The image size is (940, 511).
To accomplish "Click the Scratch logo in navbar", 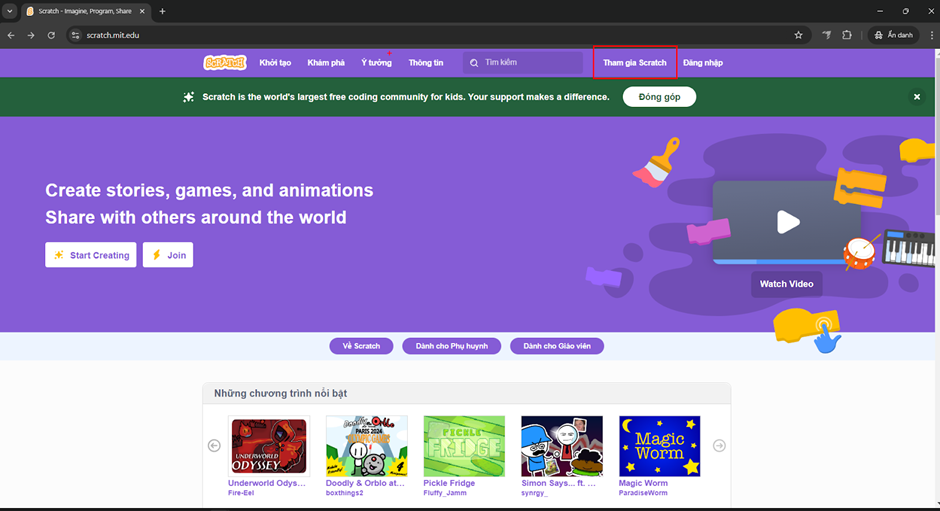I will pyautogui.click(x=225, y=62).
